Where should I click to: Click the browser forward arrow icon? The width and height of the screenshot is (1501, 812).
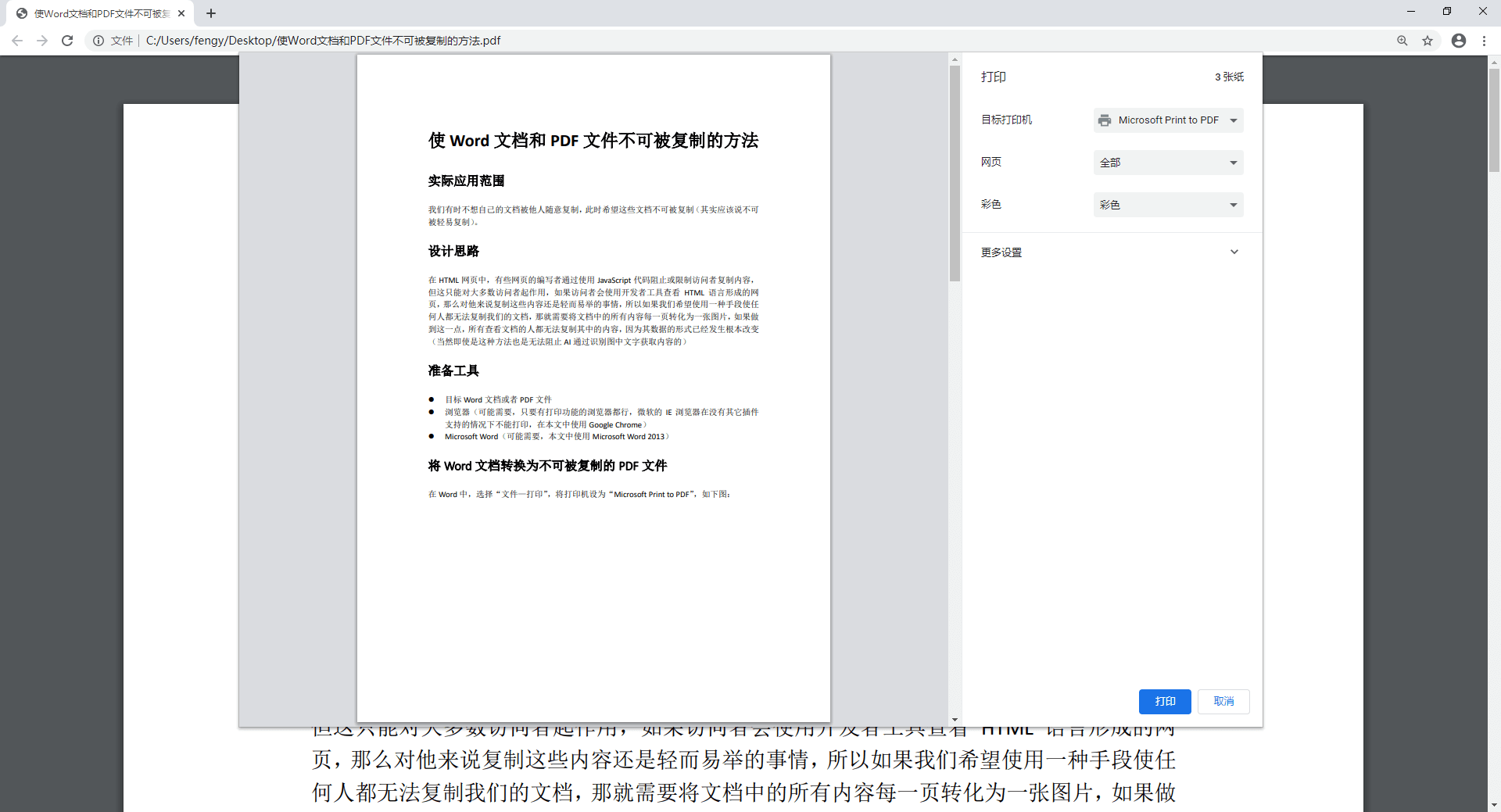pyautogui.click(x=42, y=41)
